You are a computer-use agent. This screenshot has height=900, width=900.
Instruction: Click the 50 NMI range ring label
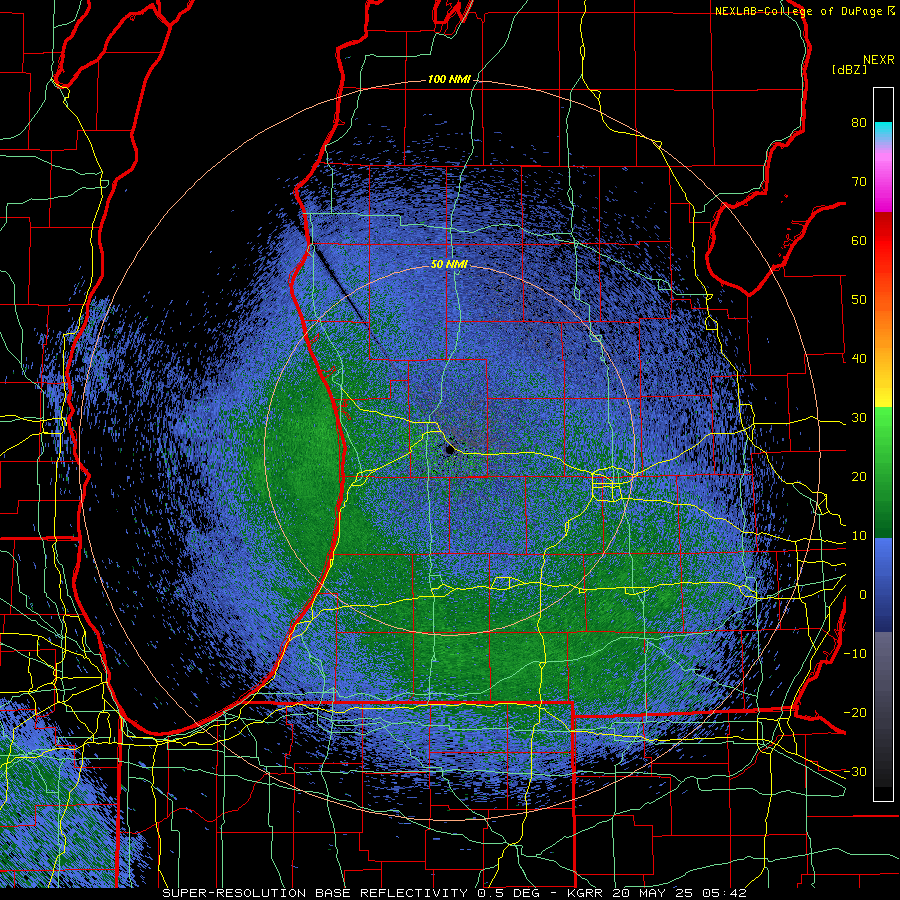[x=449, y=265]
